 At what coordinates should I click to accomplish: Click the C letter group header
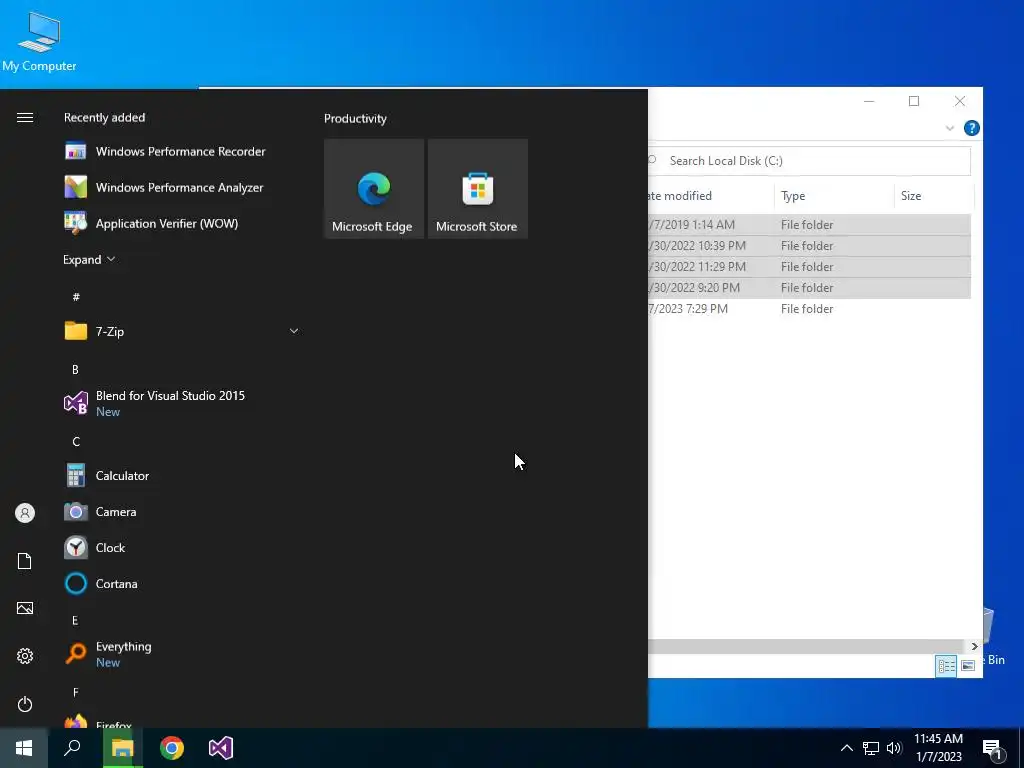pyautogui.click(x=76, y=441)
